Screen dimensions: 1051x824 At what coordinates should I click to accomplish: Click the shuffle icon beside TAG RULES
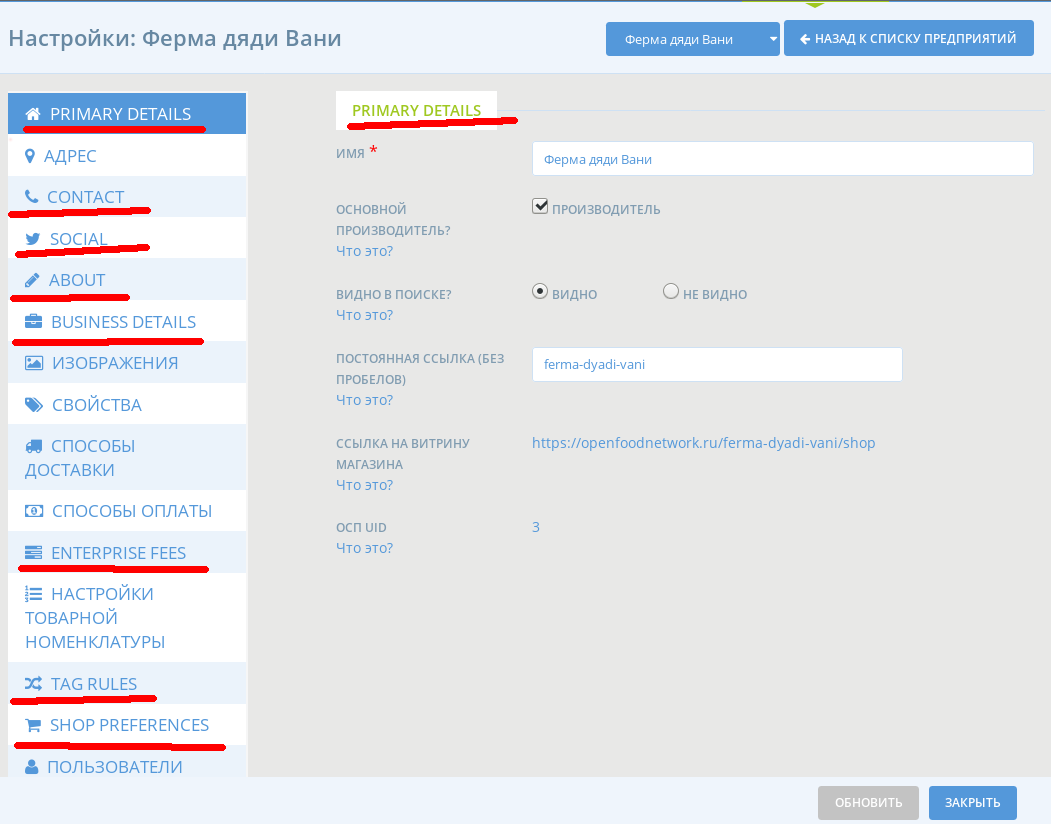coord(34,683)
